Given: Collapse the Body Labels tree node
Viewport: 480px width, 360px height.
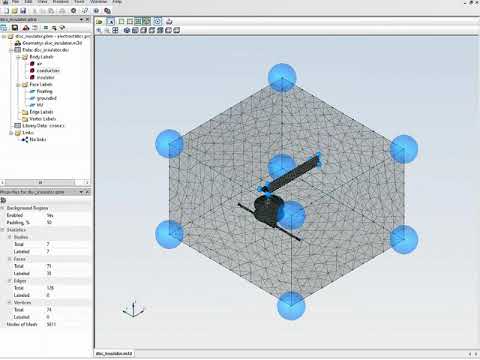Looking at the screenshot, I should pyautogui.click(x=18, y=57).
